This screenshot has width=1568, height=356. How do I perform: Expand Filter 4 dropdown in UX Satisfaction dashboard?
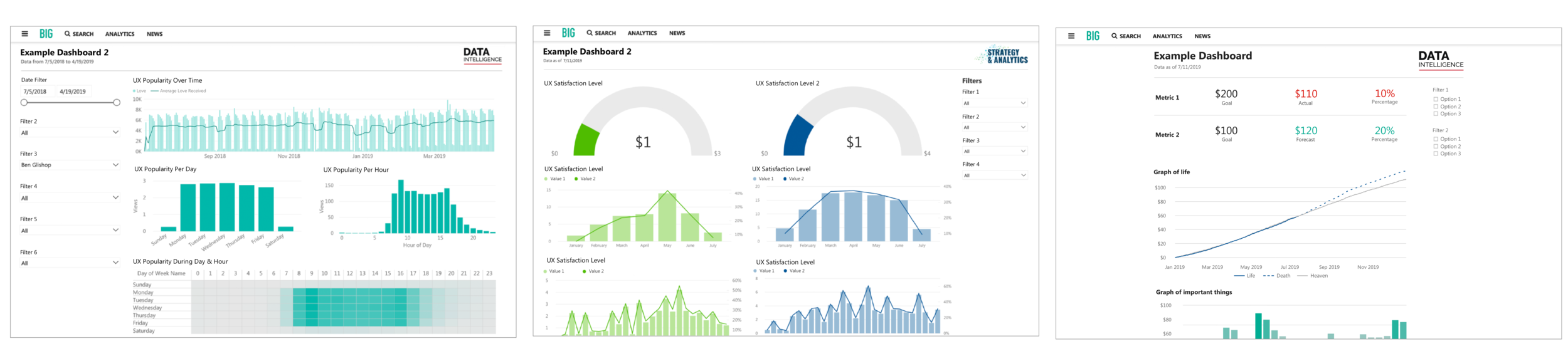click(x=995, y=175)
